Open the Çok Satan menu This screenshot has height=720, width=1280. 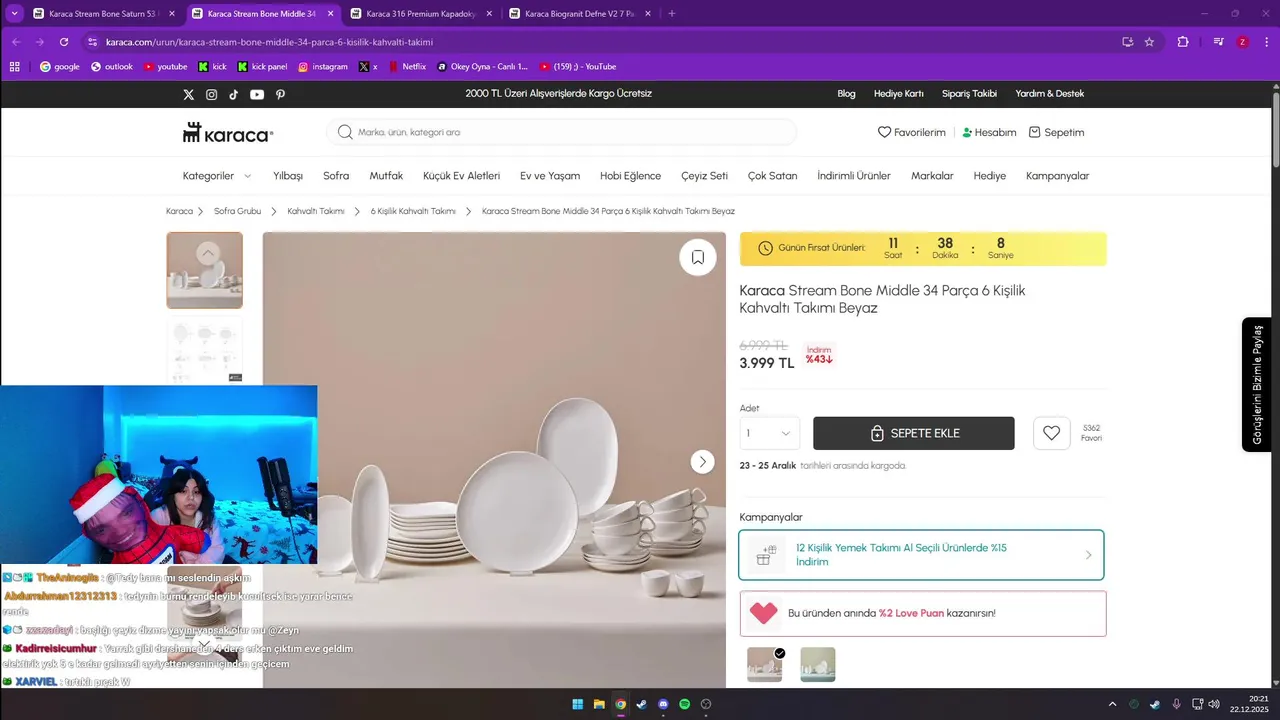pos(772,176)
